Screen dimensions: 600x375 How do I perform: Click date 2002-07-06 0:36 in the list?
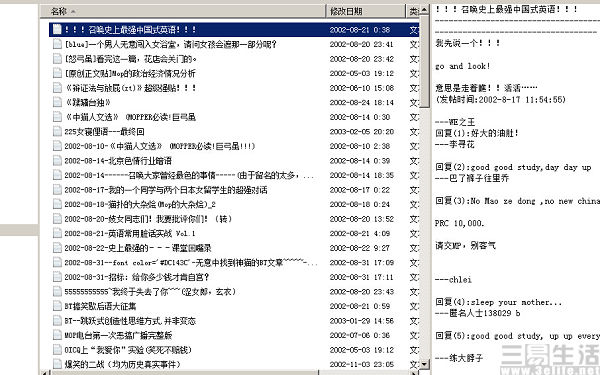(x=360, y=335)
